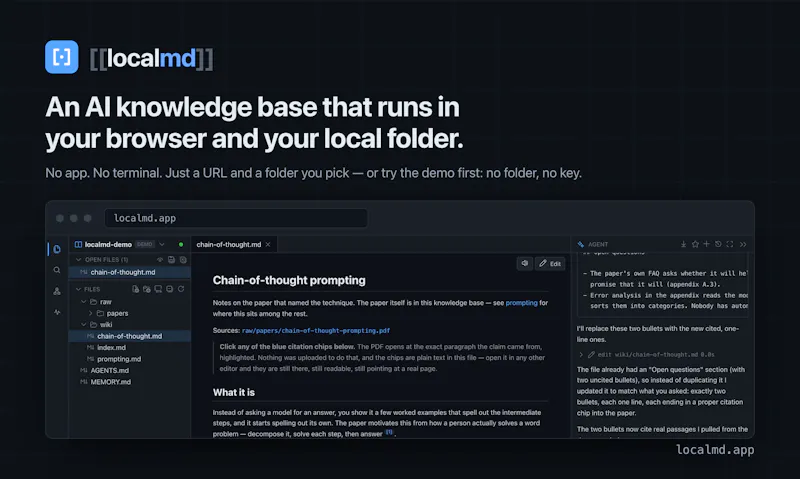Create a new file in Files header

[135, 289]
